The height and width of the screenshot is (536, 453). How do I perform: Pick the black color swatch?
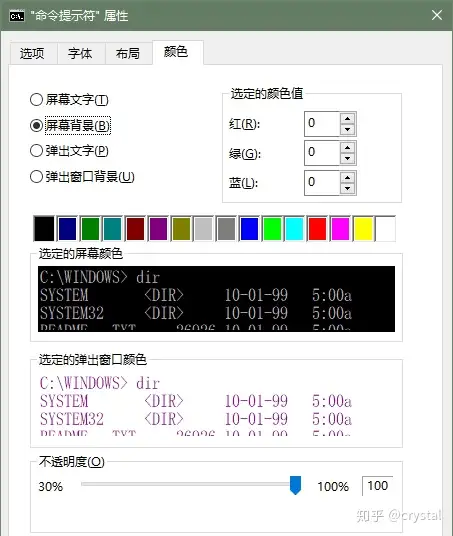(x=44, y=228)
